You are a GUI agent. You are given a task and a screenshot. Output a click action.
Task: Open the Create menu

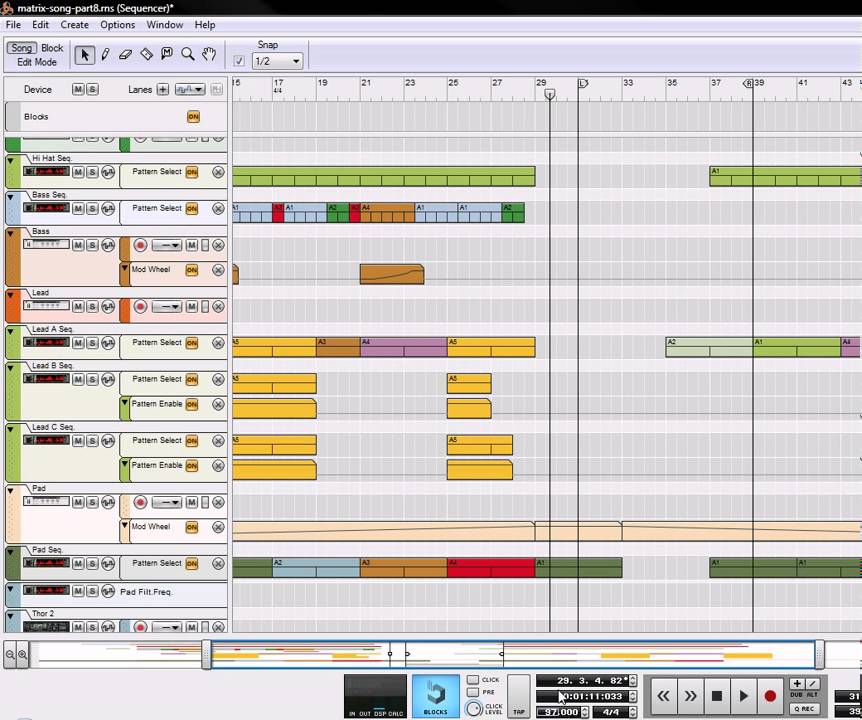point(74,25)
